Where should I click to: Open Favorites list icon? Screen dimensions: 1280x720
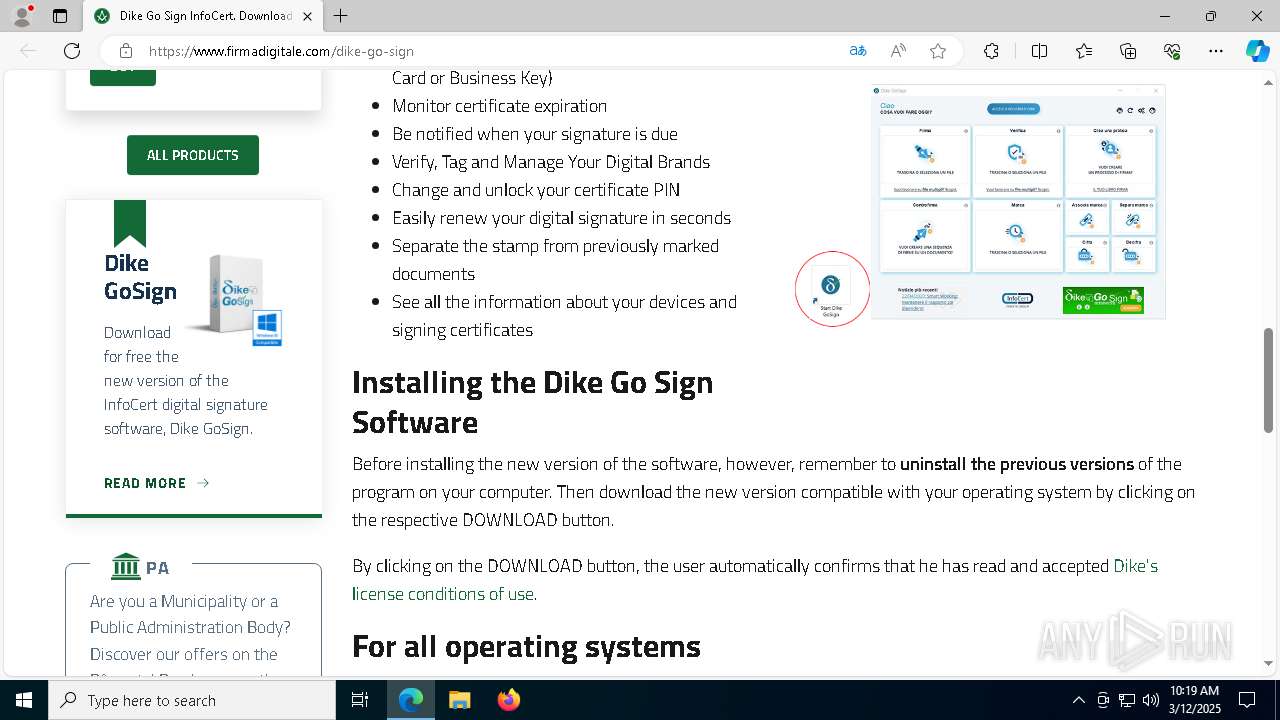coord(1084,51)
